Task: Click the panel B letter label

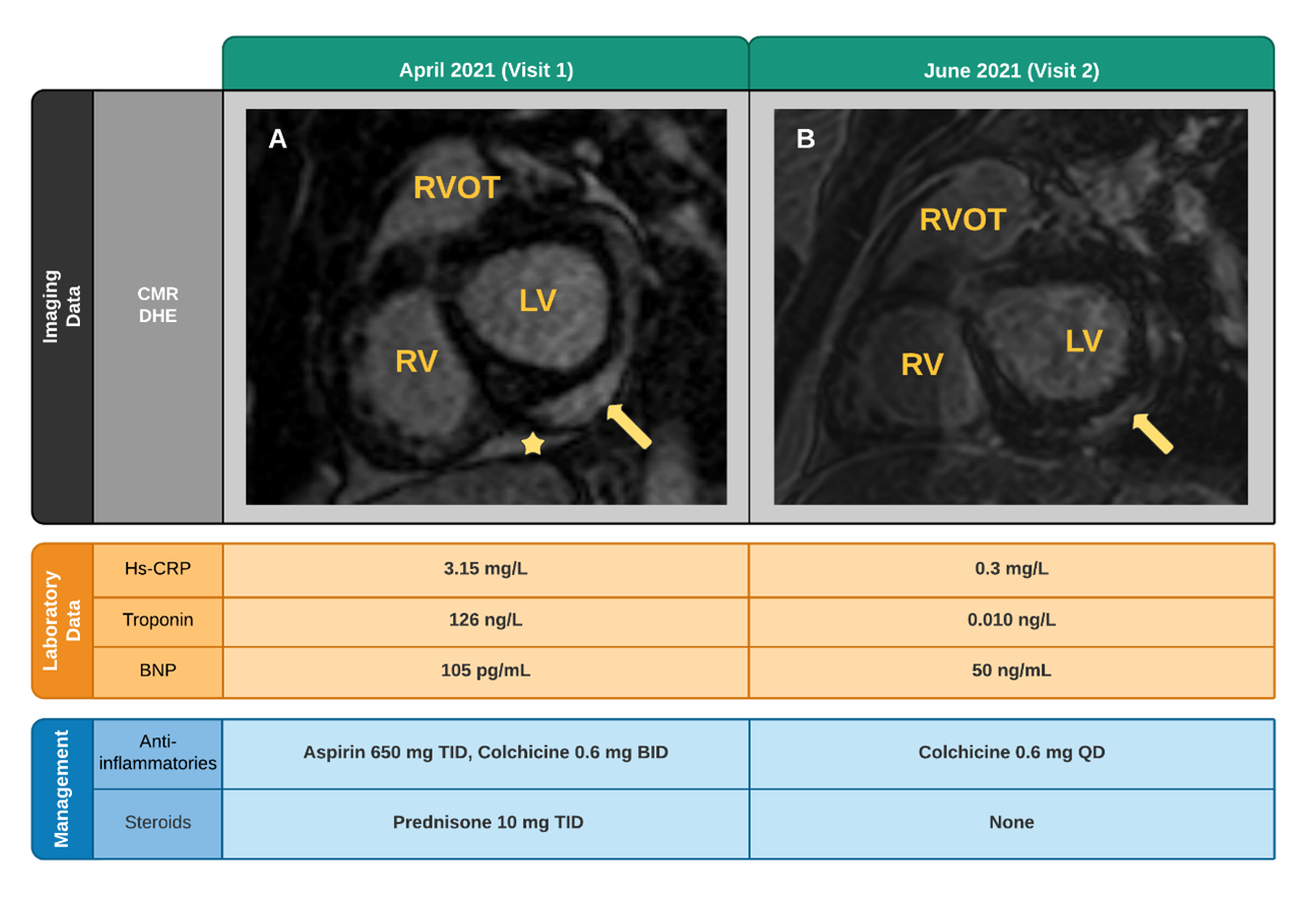Action: point(805,139)
